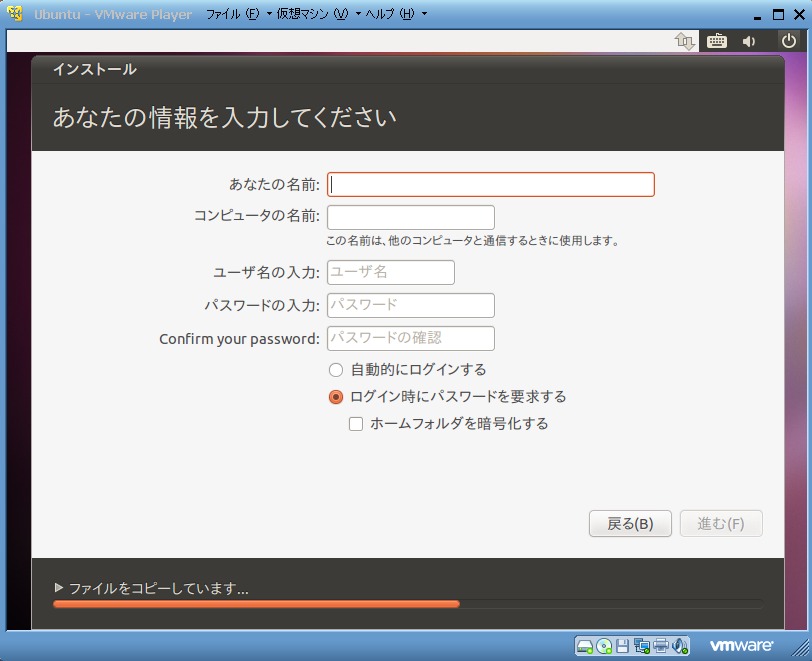812x661 pixels.
Task: Click the この名前は、他のコンピュータと通信 hint text
Action: [472, 241]
